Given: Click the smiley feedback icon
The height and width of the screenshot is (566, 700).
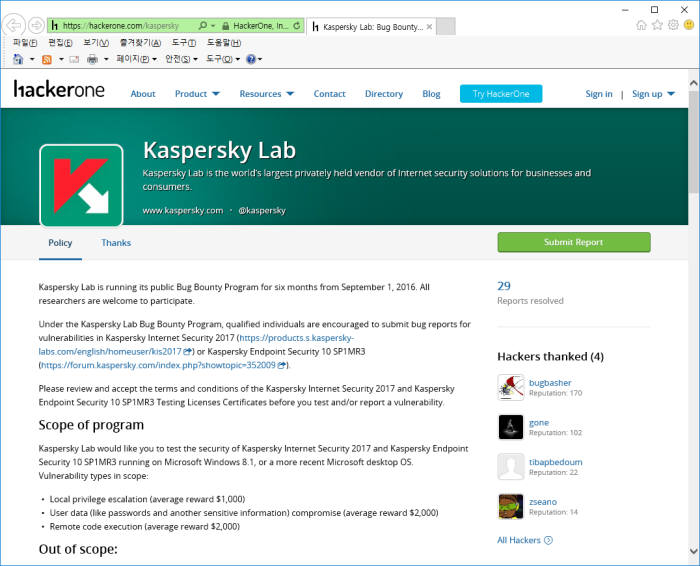Looking at the screenshot, I should [689, 25].
